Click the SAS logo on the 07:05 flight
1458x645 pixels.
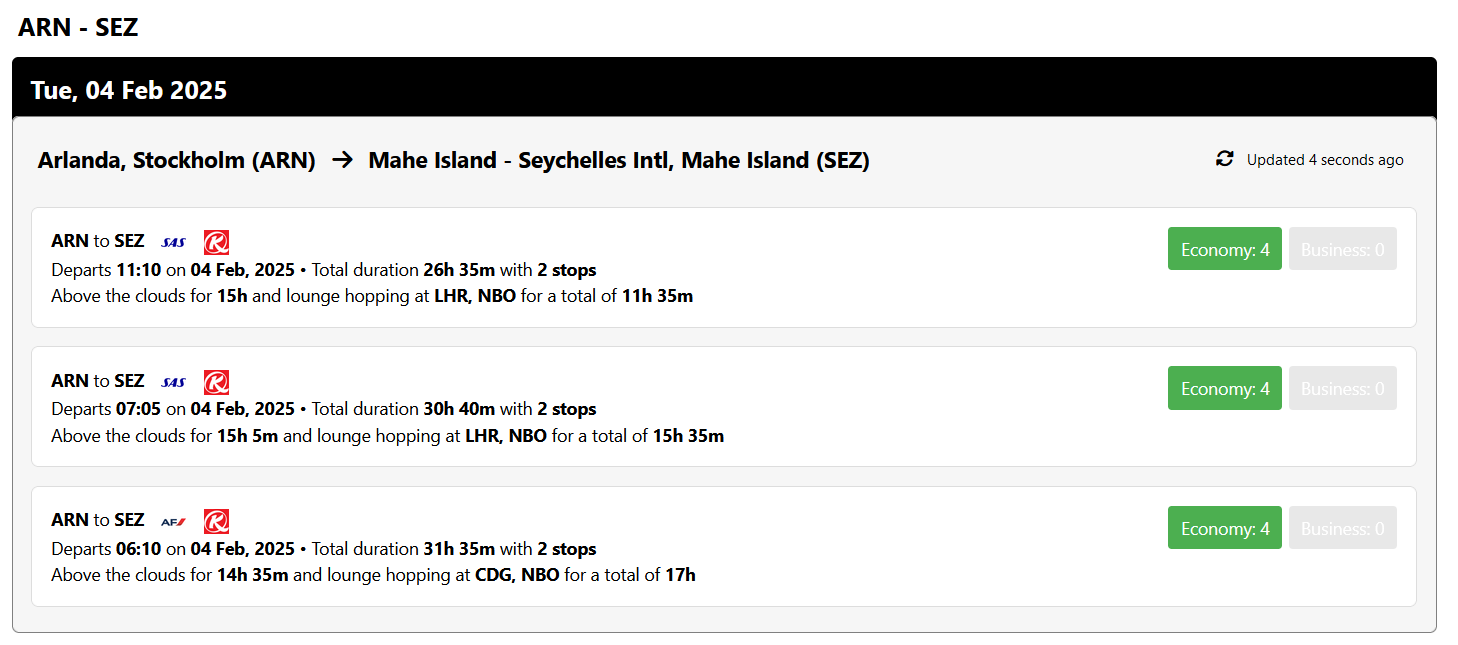(174, 382)
